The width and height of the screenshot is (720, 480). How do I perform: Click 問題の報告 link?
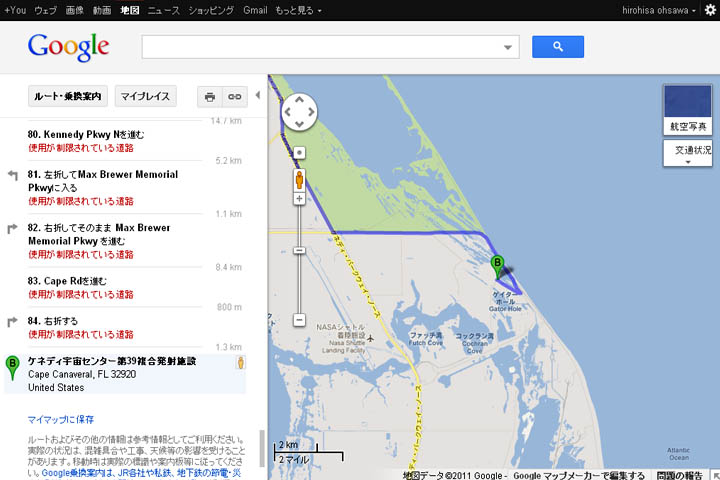(680, 475)
